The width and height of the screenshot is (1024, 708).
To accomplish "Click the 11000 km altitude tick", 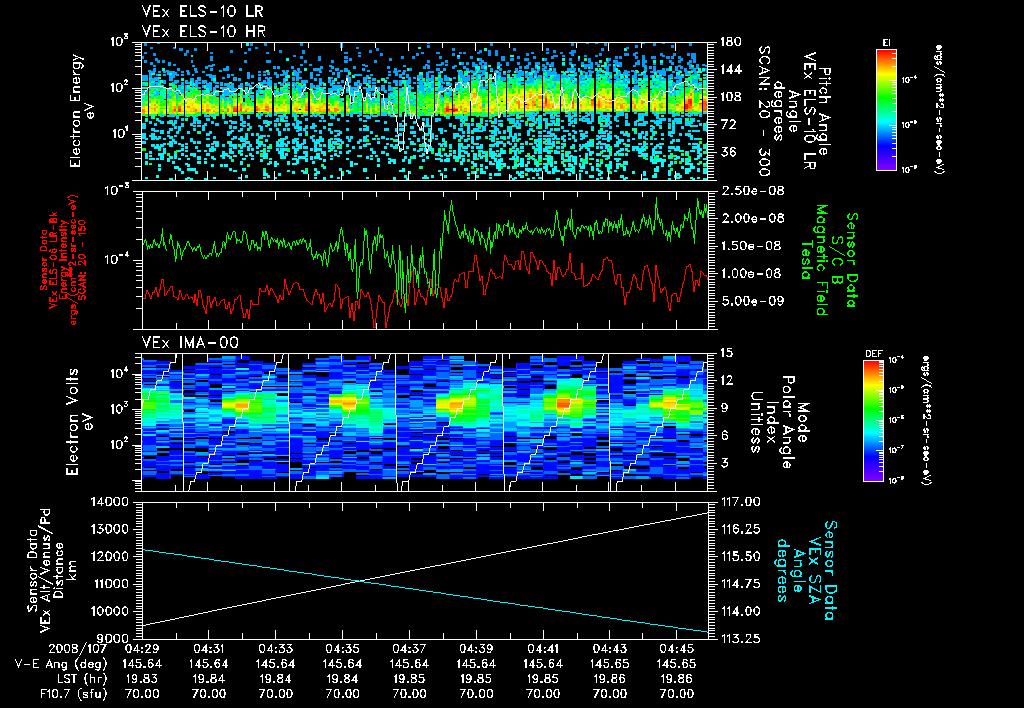I will (110, 584).
